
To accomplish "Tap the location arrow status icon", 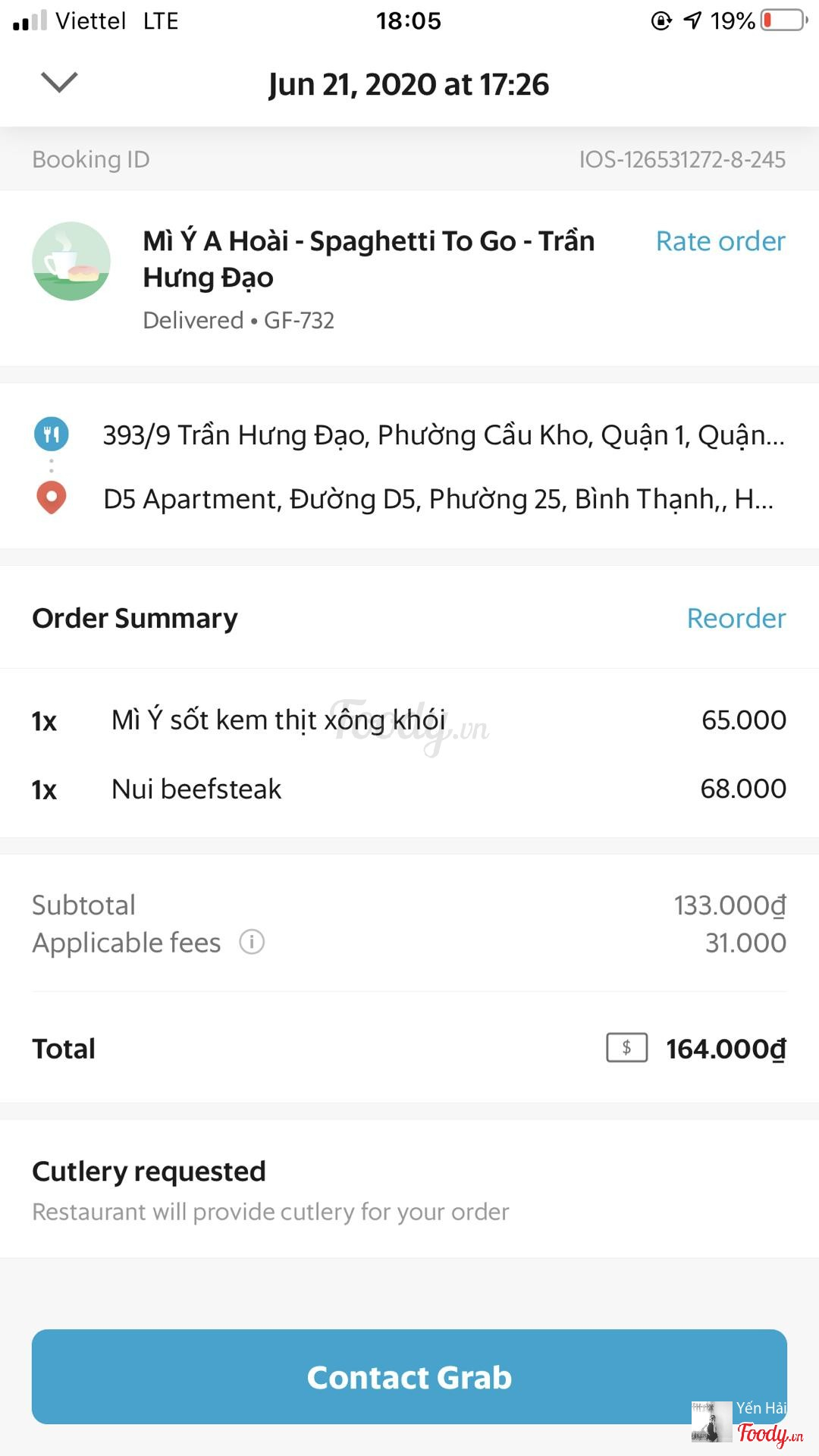I will [692, 20].
